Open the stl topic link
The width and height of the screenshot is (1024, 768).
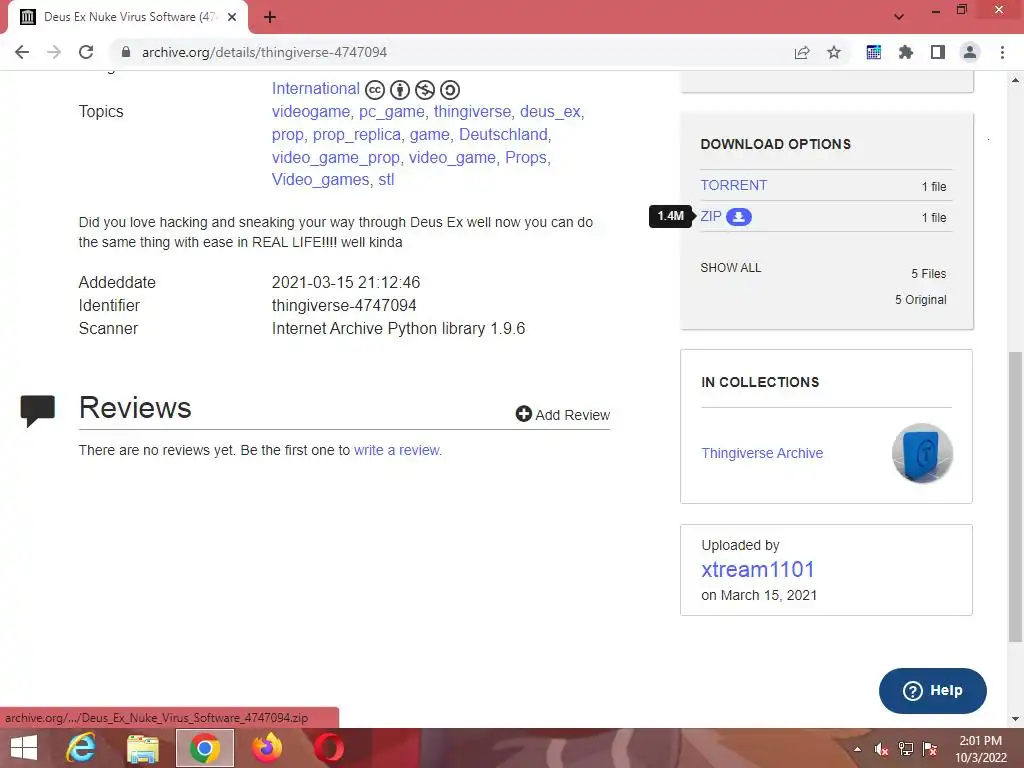tap(386, 180)
